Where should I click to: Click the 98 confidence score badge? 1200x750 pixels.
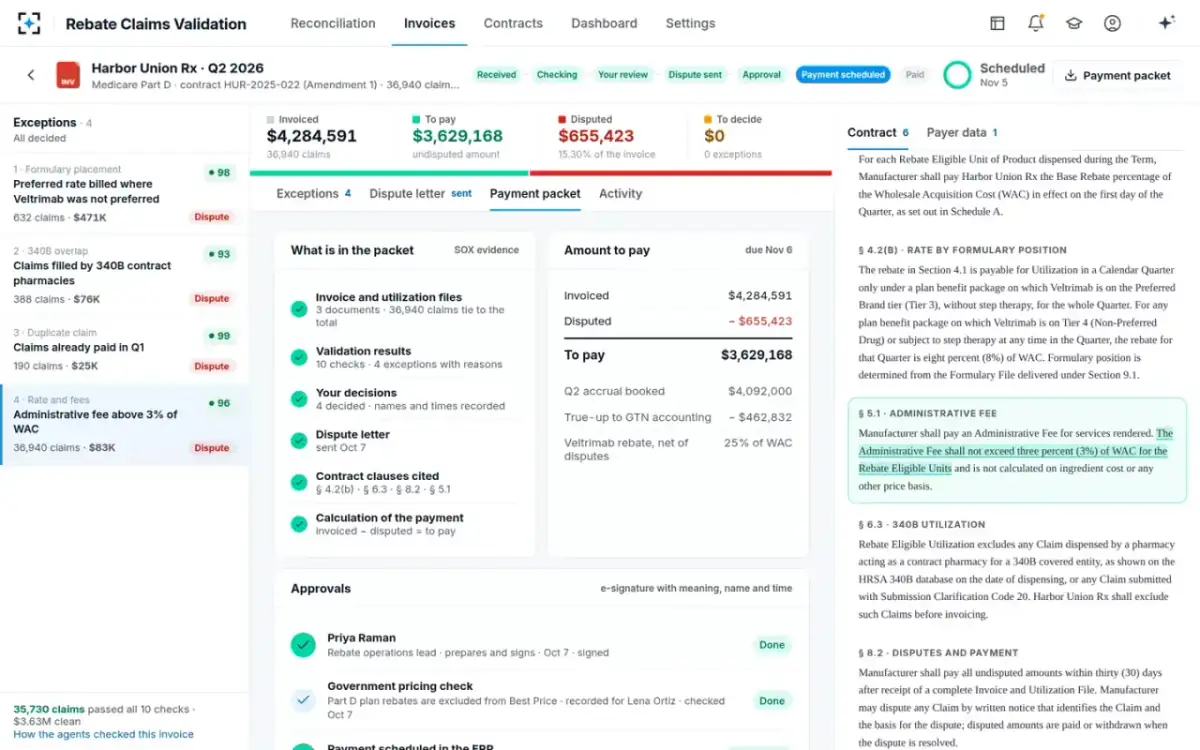(219, 173)
